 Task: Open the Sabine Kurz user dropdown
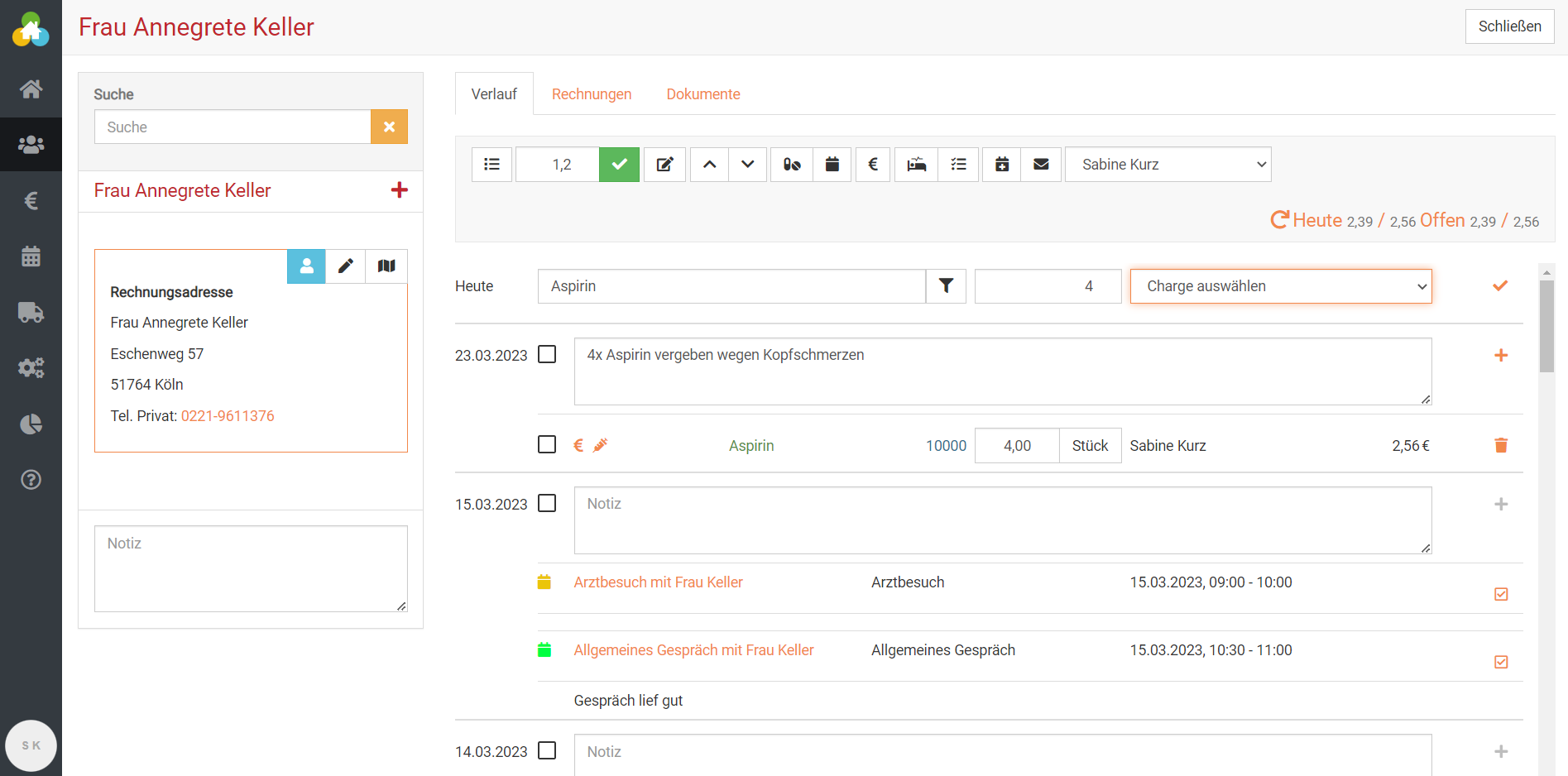point(1168,165)
